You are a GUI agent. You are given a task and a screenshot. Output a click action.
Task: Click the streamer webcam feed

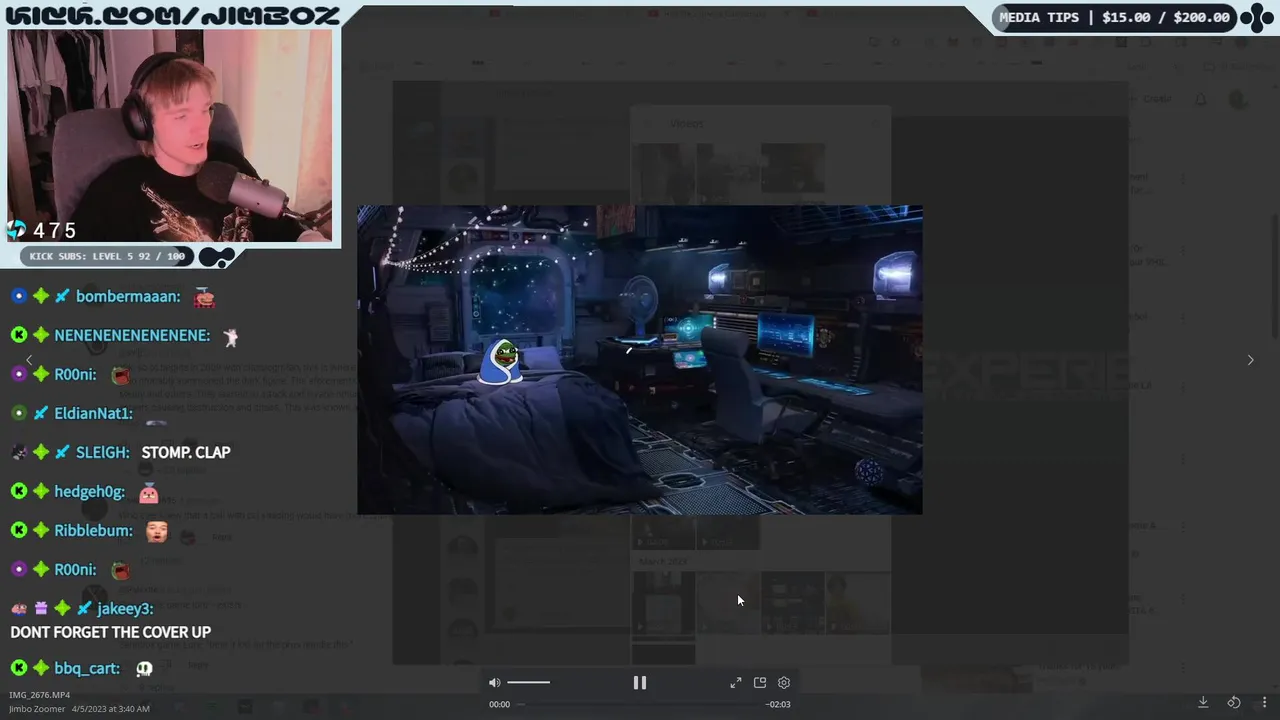pos(170,135)
